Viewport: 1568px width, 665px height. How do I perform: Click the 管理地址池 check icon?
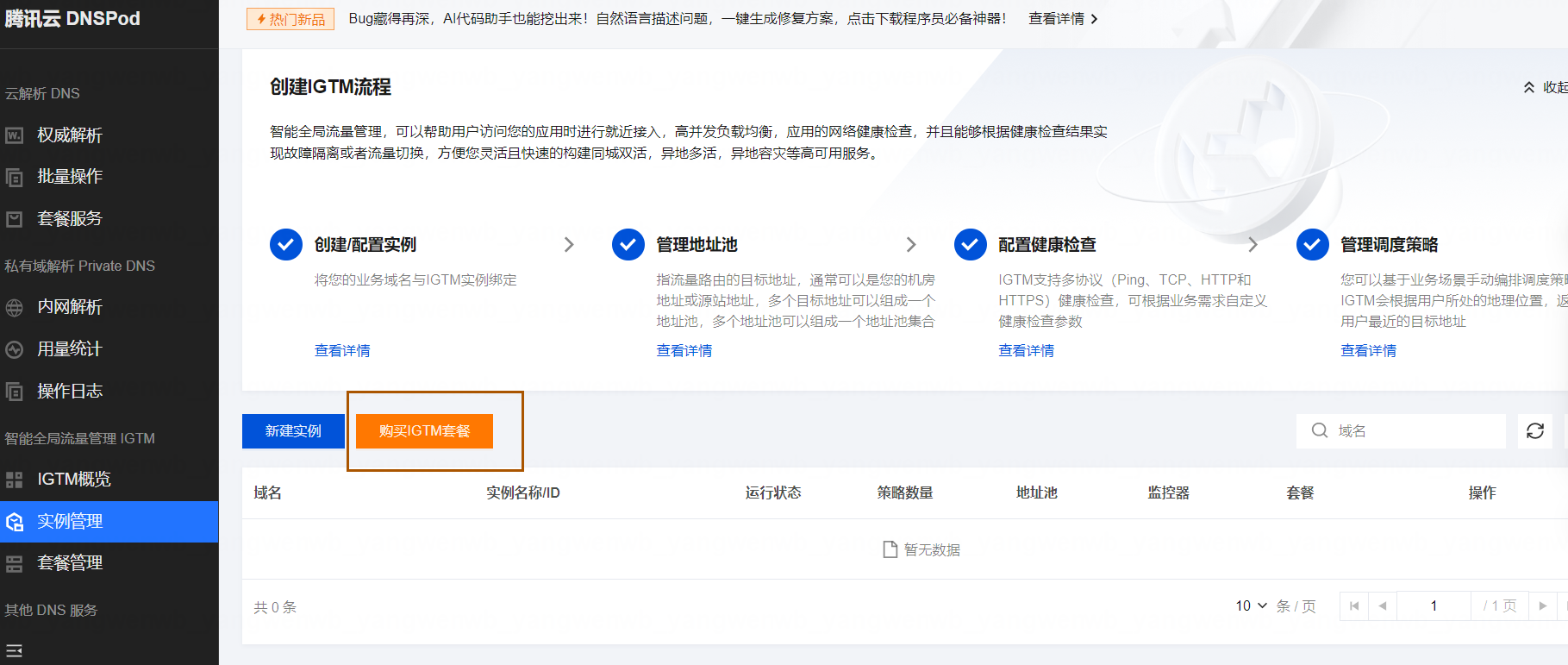pyautogui.click(x=628, y=245)
